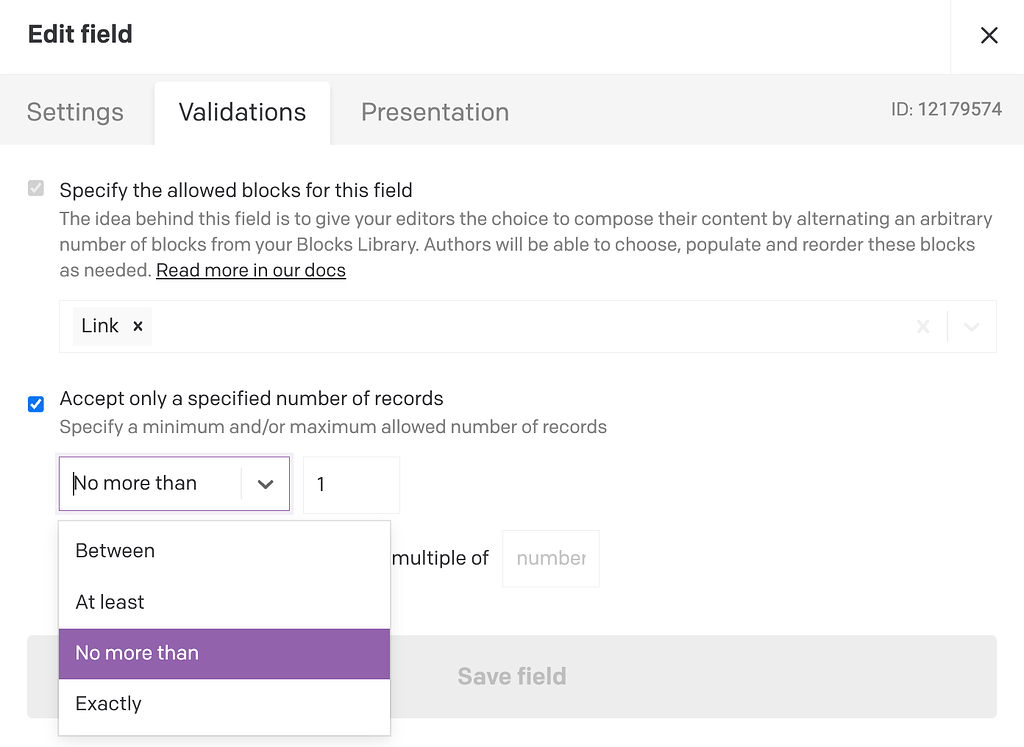1024x747 pixels.
Task: Dismiss the Edit field dialog with the X
Action: pyautogui.click(x=989, y=34)
